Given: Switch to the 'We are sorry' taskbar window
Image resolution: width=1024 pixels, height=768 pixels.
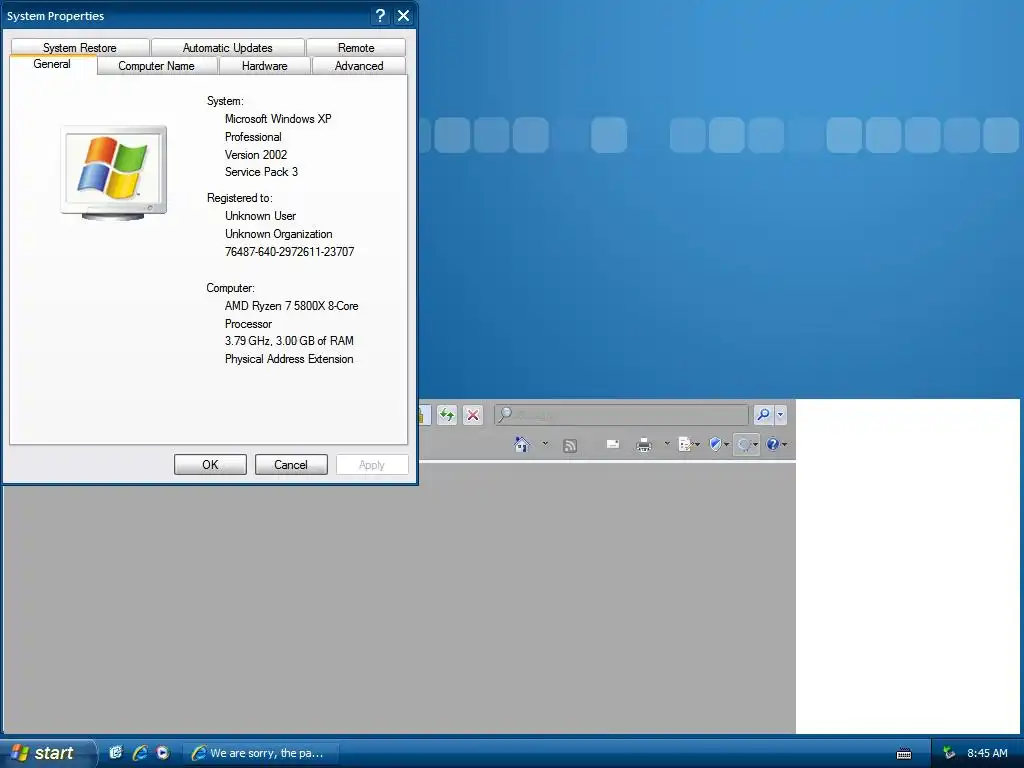Looking at the screenshot, I should click(260, 753).
